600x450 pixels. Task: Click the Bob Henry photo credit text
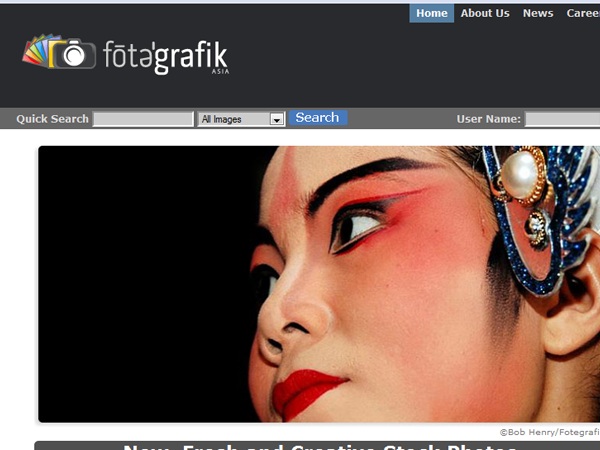click(x=549, y=432)
